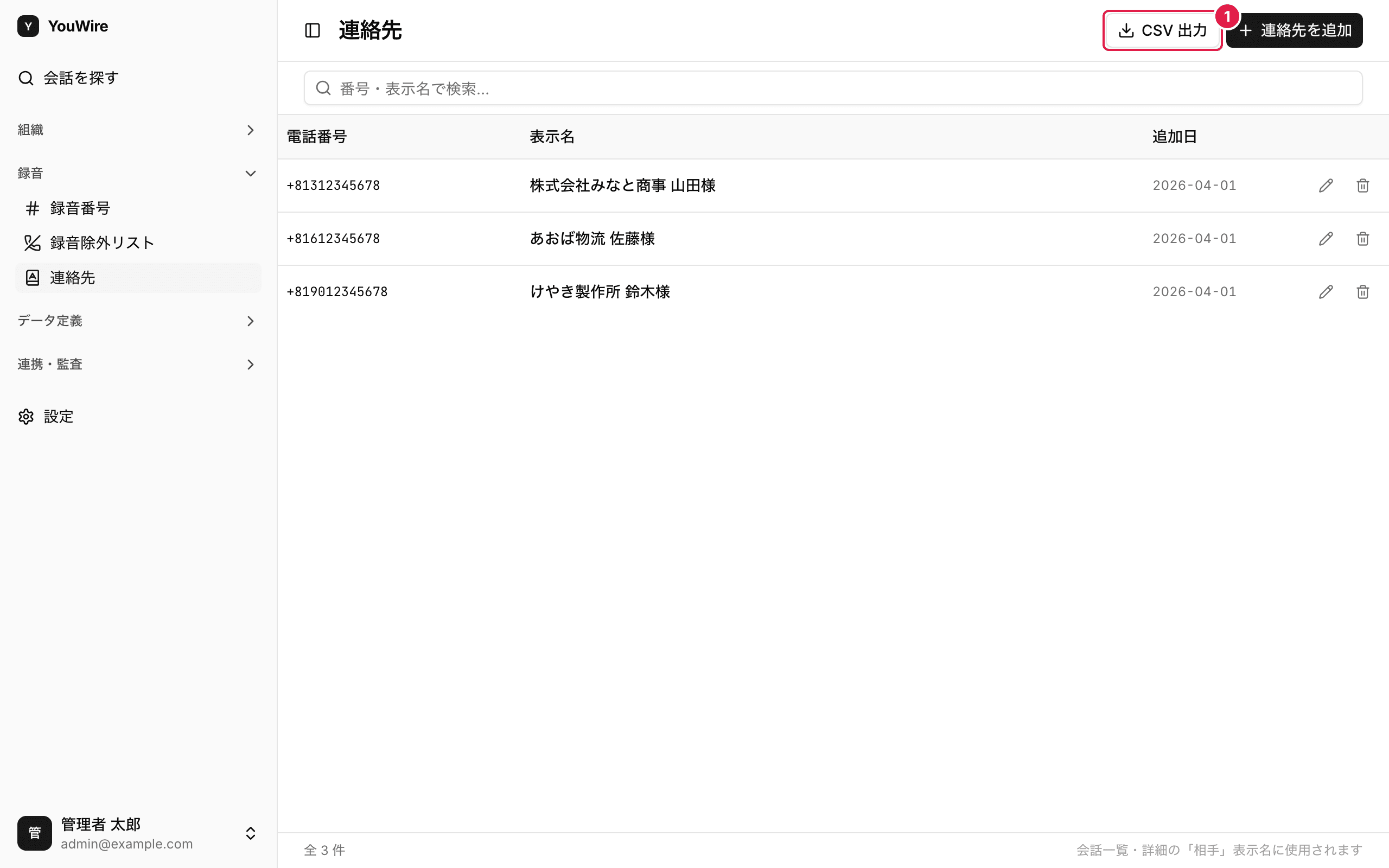Click the 全 3 件 count text
Screen dimensions: 1389x868
(x=325, y=850)
